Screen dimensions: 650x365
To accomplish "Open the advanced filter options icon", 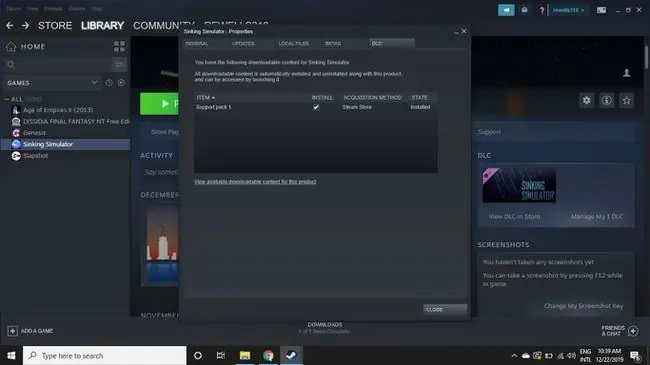I will [x=119, y=64].
